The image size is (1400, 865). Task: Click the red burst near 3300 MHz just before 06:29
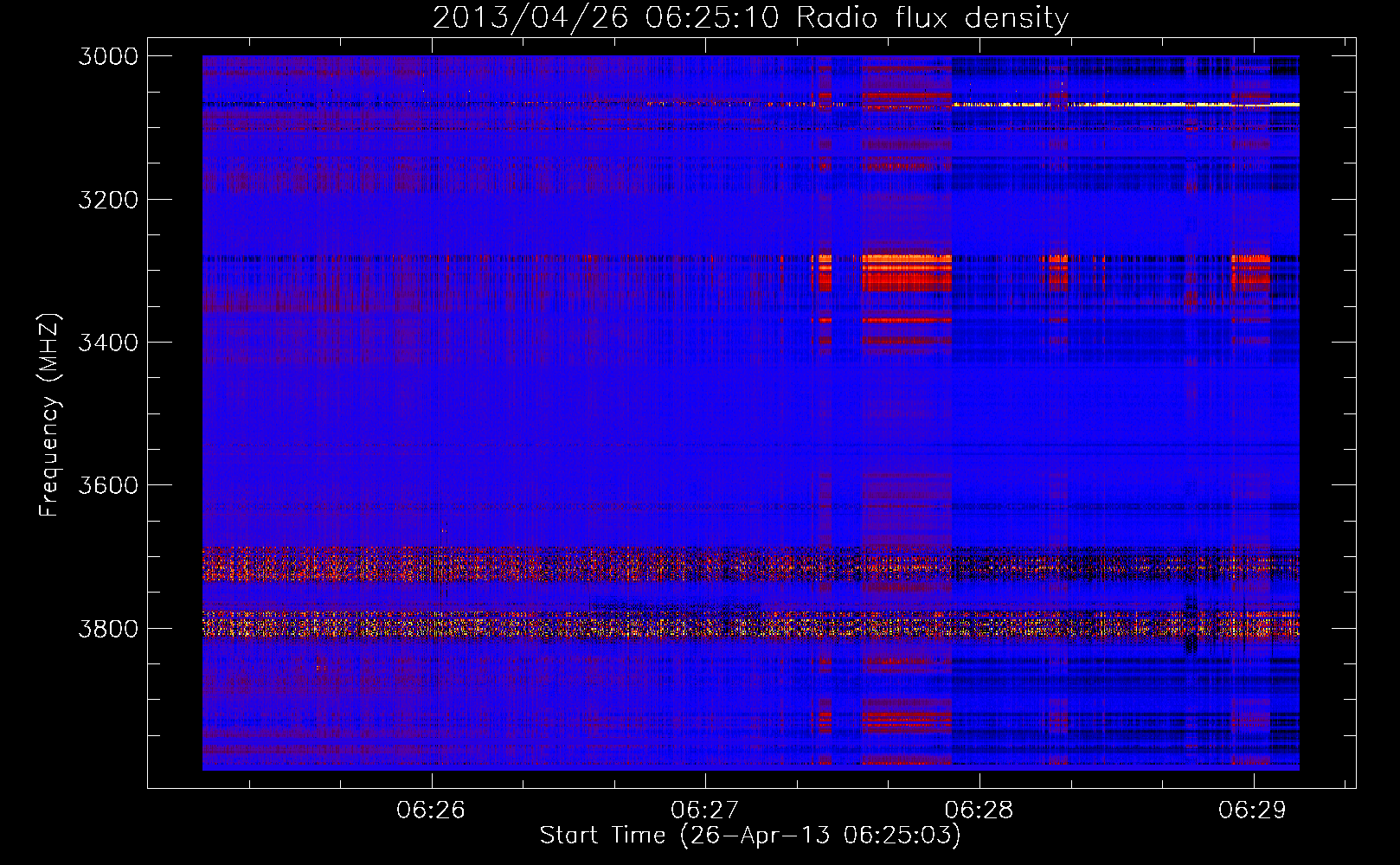click(x=1250, y=268)
